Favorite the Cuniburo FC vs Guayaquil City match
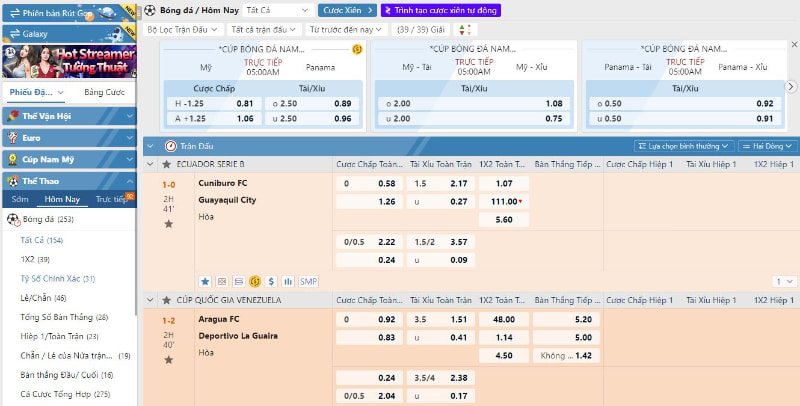 [x=168, y=224]
